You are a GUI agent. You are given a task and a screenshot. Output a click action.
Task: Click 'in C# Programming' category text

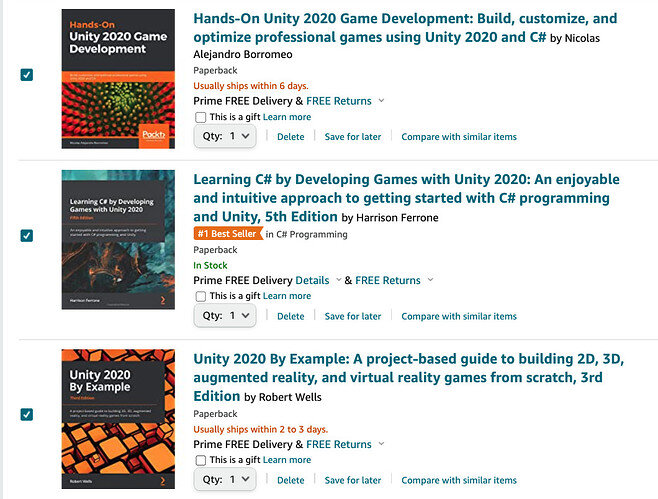point(306,234)
